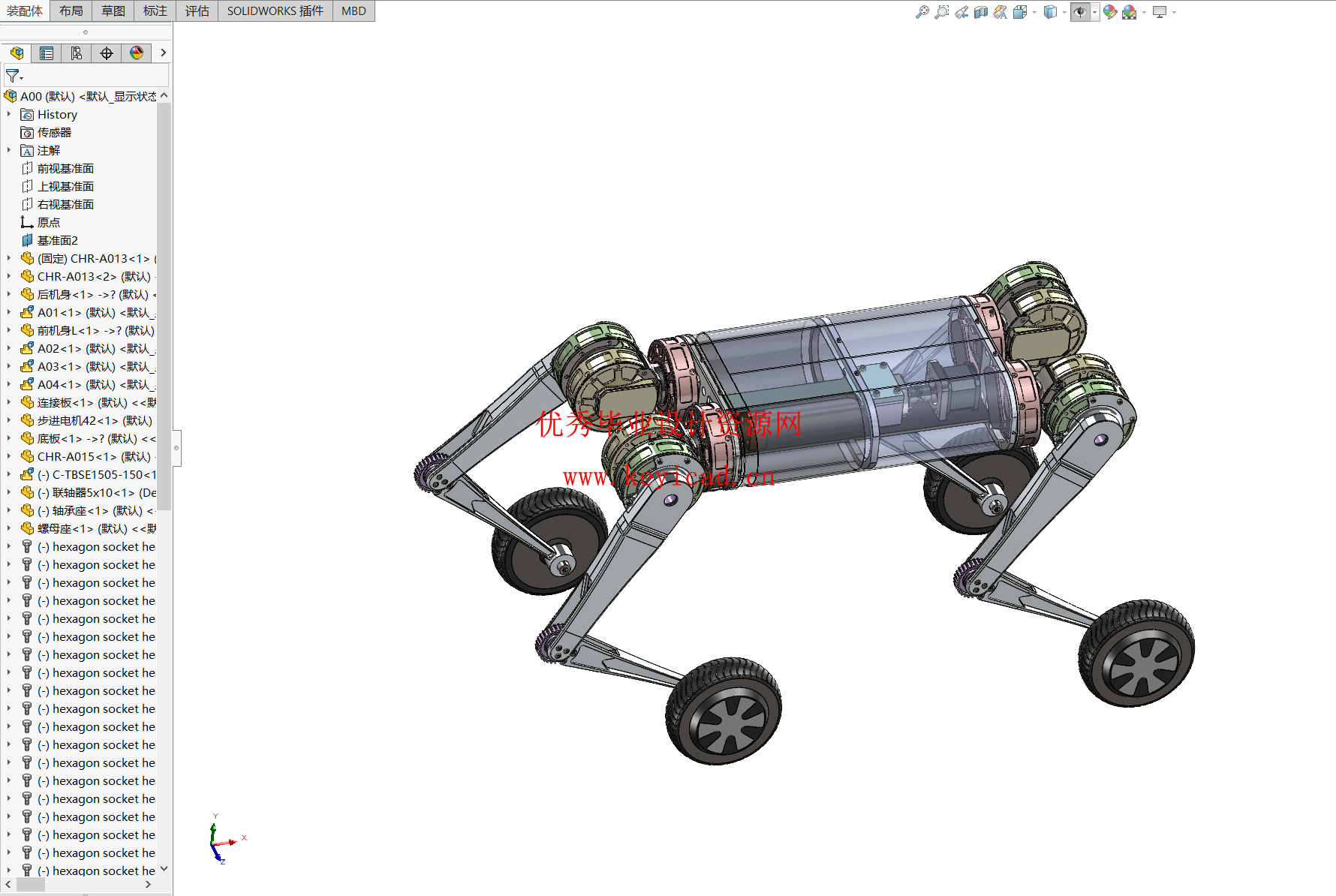Select the DimXpertManager crosshair tab
The width and height of the screenshot is (1336, 896).
click(x=107, y=53)
